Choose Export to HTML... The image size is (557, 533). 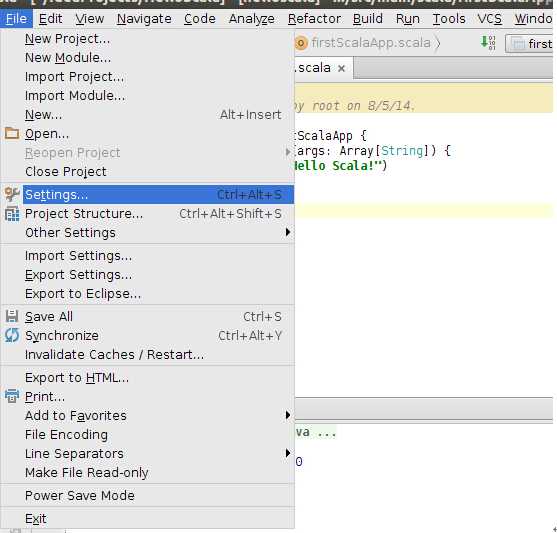(147, 377)
